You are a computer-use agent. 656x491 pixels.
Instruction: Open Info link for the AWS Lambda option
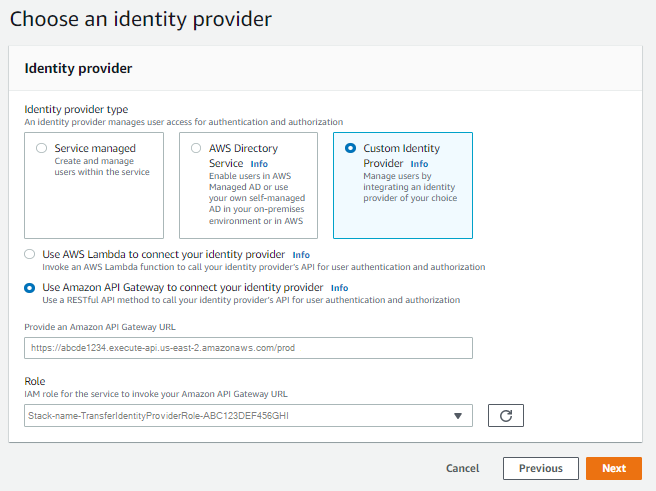(x=301, y=255)
